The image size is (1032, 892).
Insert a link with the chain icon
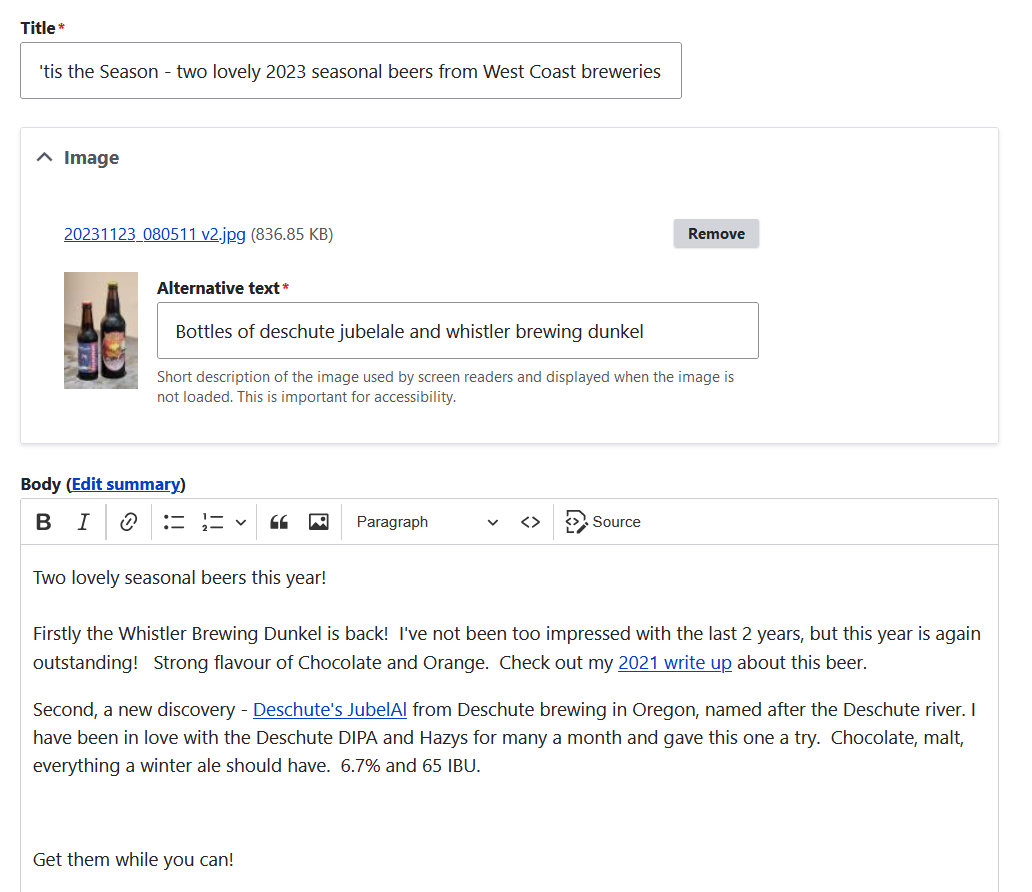point(128,522)
